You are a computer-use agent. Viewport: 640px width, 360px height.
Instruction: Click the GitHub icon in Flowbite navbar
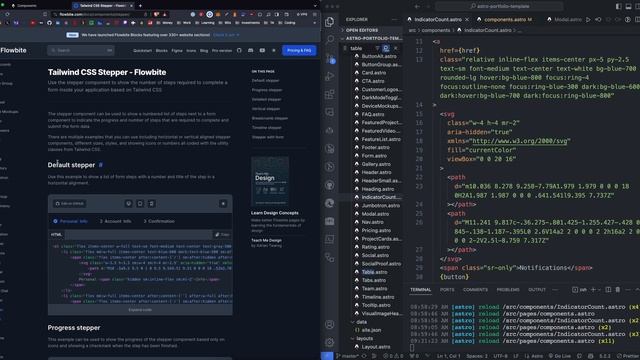coord(239,50)
